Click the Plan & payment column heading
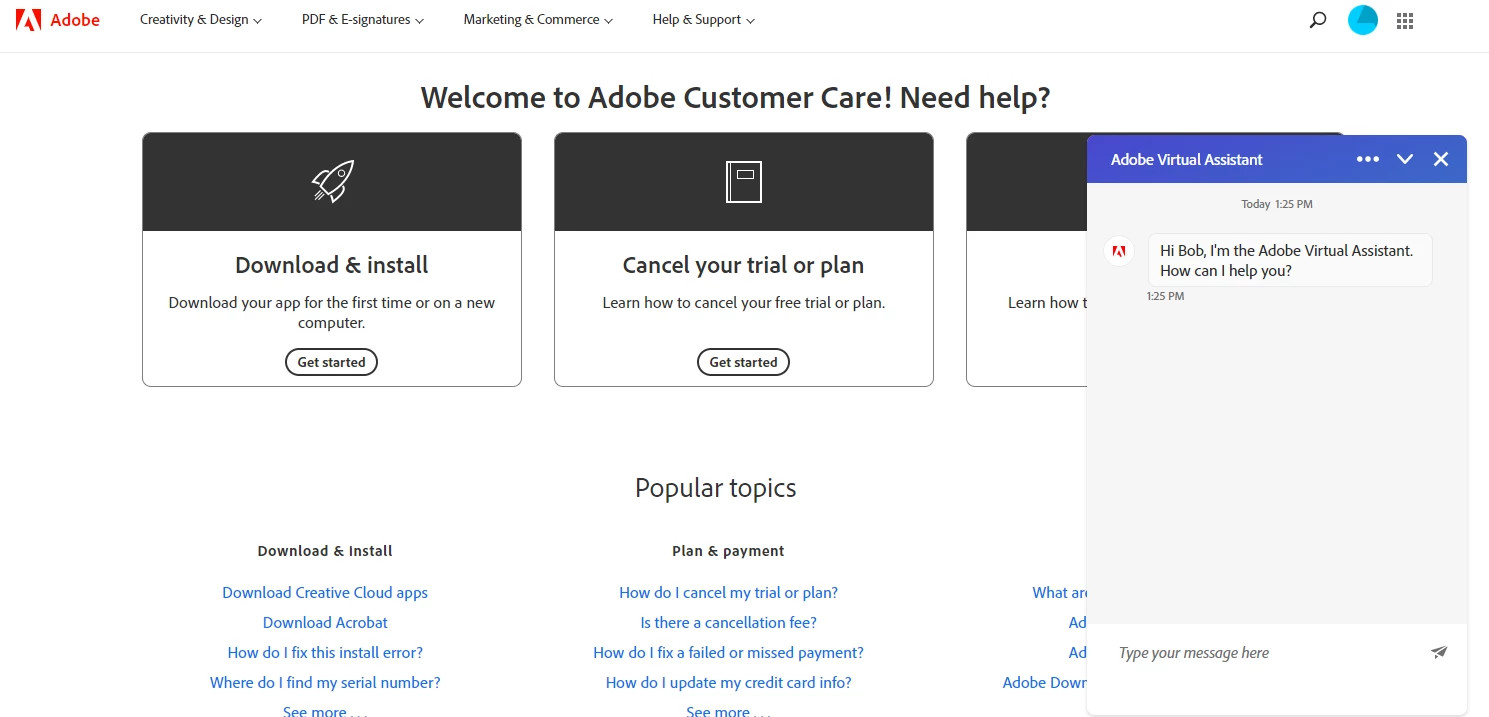This screenshot has width=1489, height=717. (x=728, y=551)
